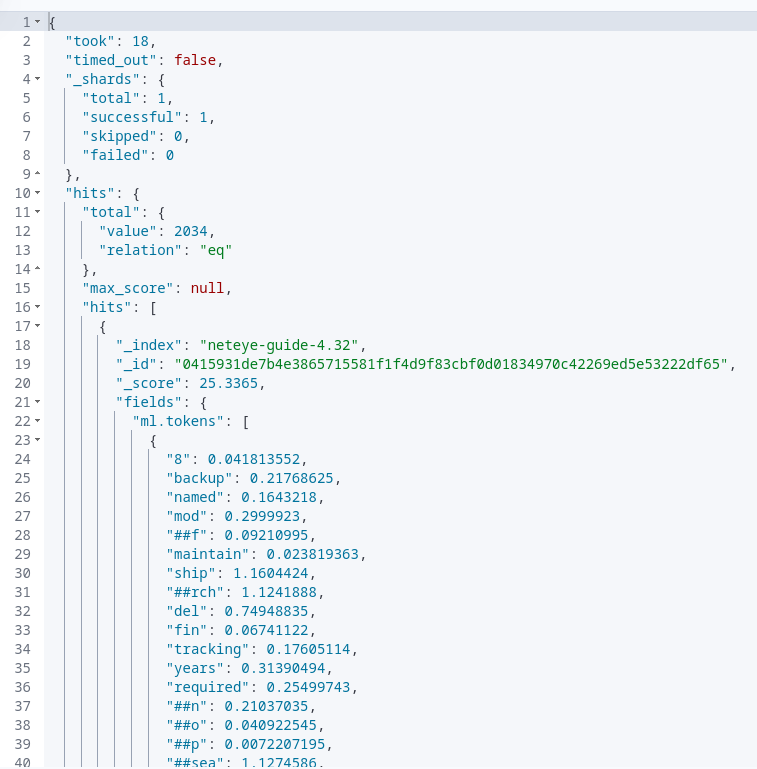Click the "ship" token key
757x769 pixels.
coord(191,573)
